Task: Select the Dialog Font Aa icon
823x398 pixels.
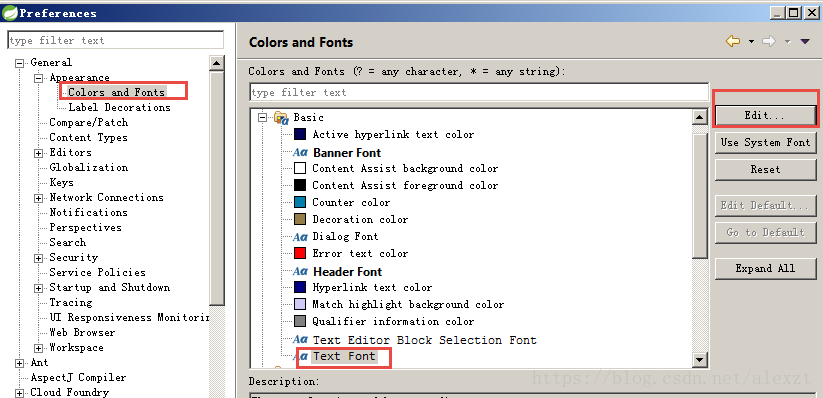Action: point(300,237)
